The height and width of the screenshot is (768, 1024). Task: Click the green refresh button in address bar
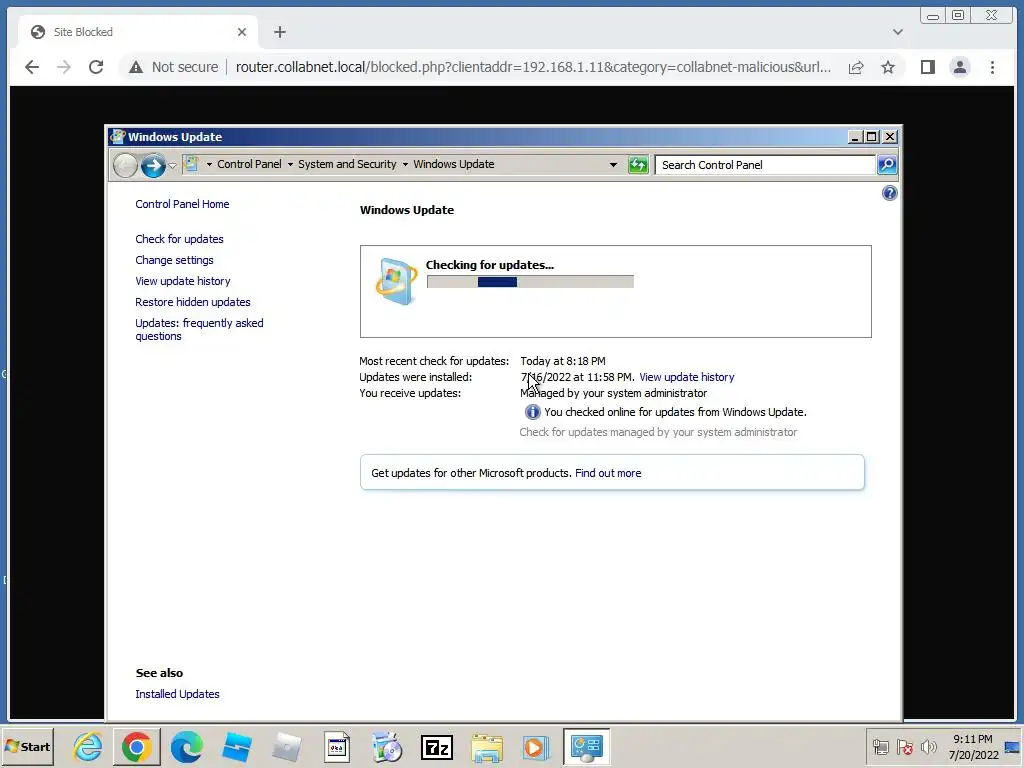tap(637, 165)
